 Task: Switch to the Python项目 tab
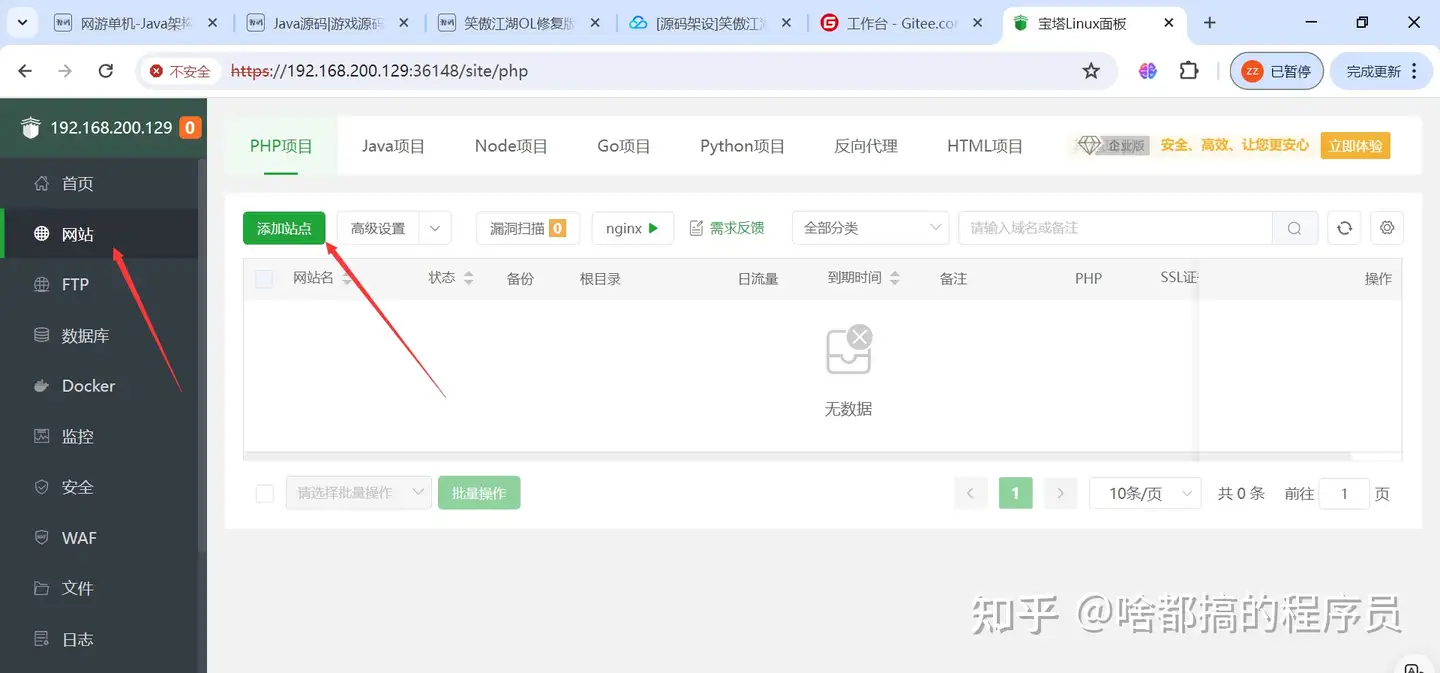(x=742, y=146)
